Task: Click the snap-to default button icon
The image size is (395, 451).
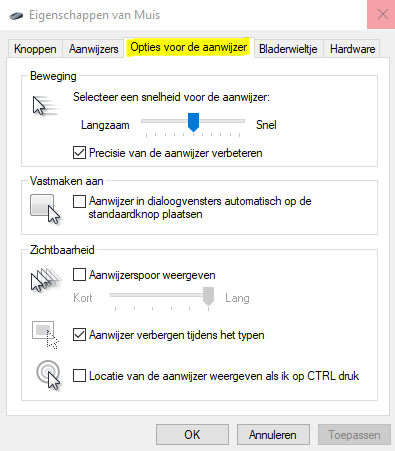Action: point(45,209)
